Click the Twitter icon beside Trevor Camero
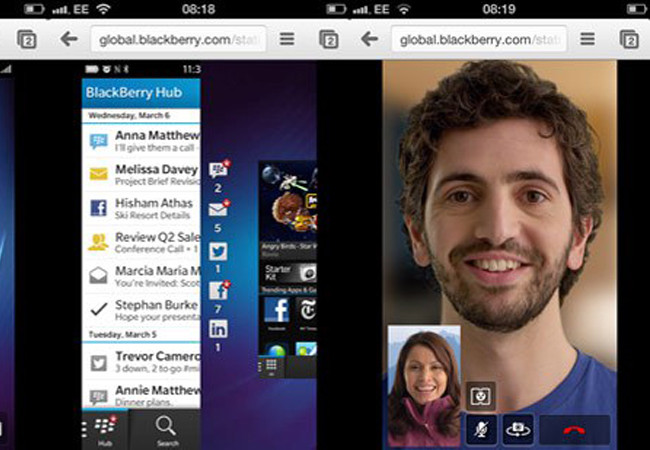650x450 pixels. point(99,363)
